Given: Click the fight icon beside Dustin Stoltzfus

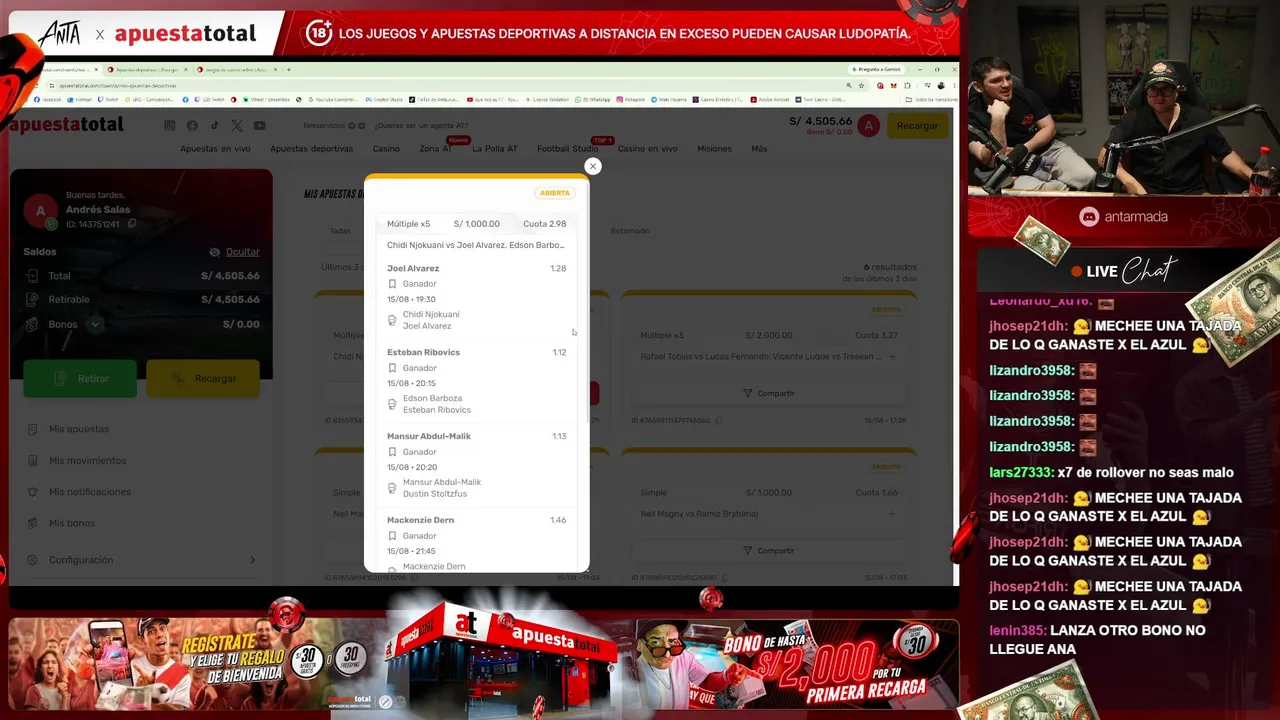Looking at the screenshot, I should 392,488.
